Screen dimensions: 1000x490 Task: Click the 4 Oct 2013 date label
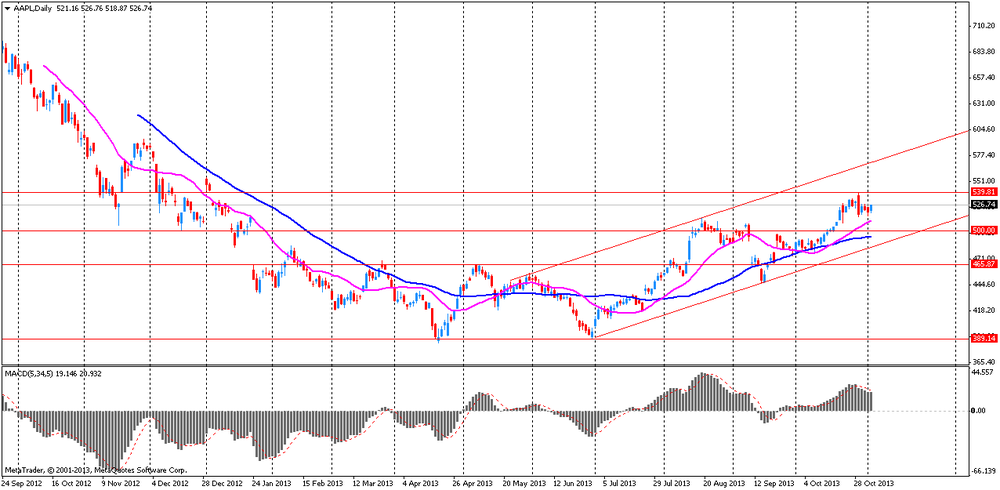pyautogui.click(x=821, y=484)
